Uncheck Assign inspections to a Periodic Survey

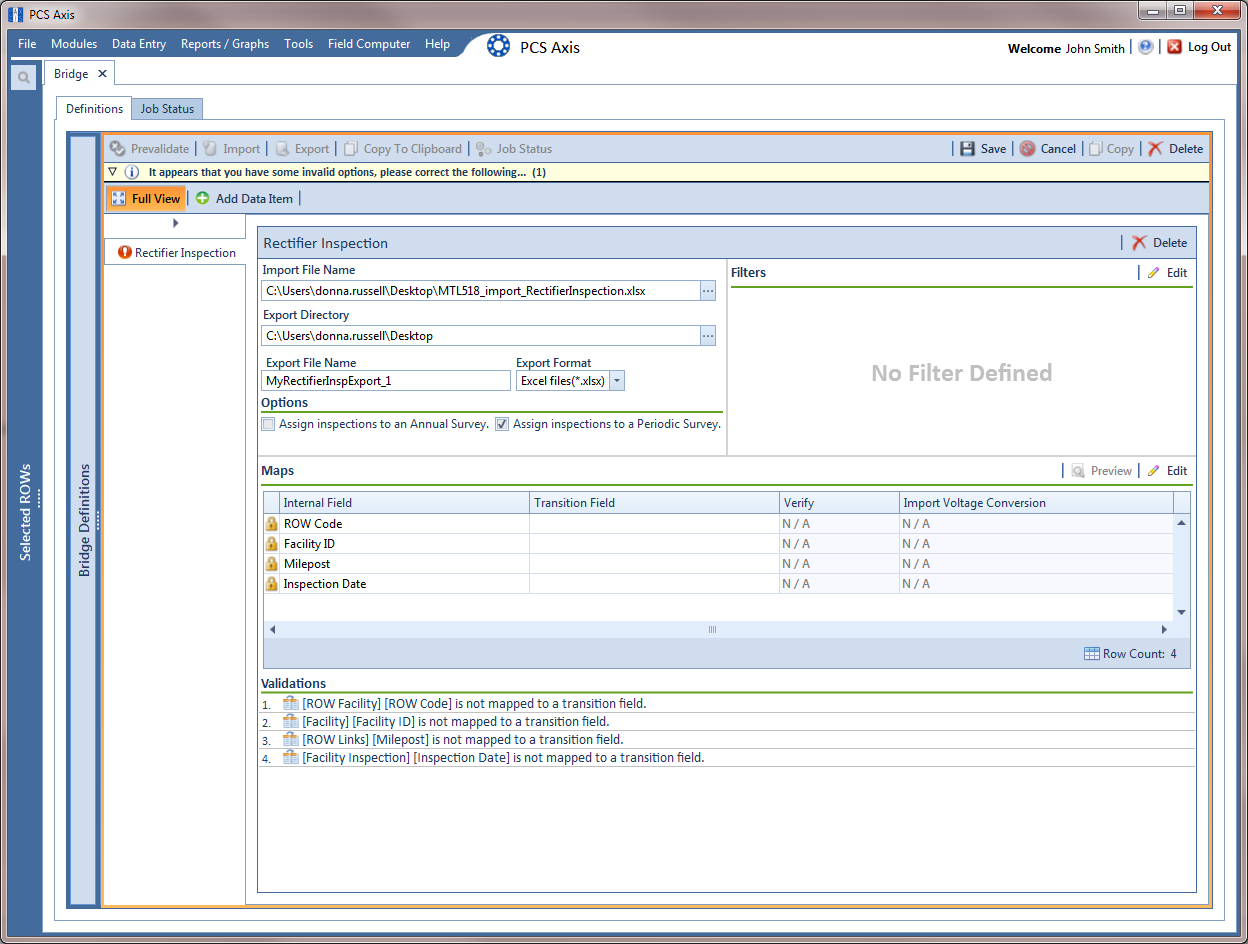[x=502, y=424]
